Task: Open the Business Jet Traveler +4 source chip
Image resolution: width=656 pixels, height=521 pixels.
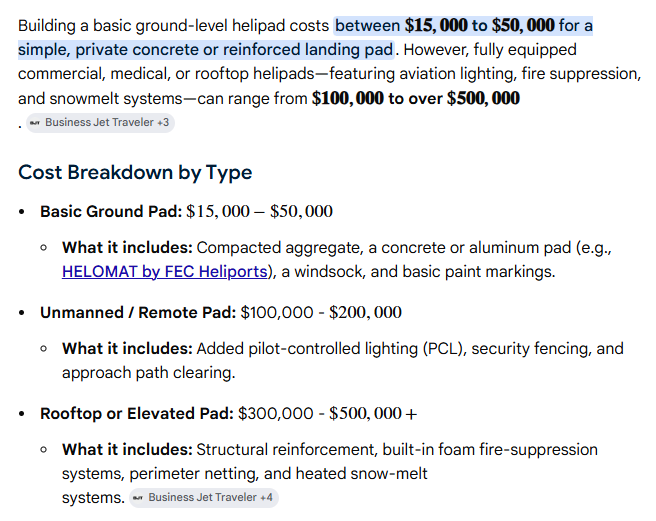Action: pos(204,498)
